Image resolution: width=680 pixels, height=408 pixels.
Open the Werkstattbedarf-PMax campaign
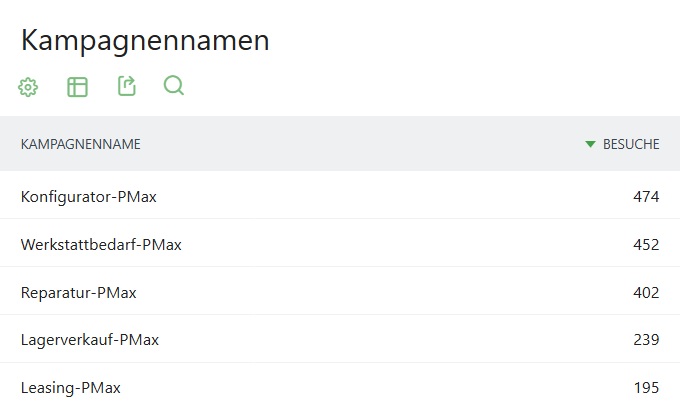[101, 245]
